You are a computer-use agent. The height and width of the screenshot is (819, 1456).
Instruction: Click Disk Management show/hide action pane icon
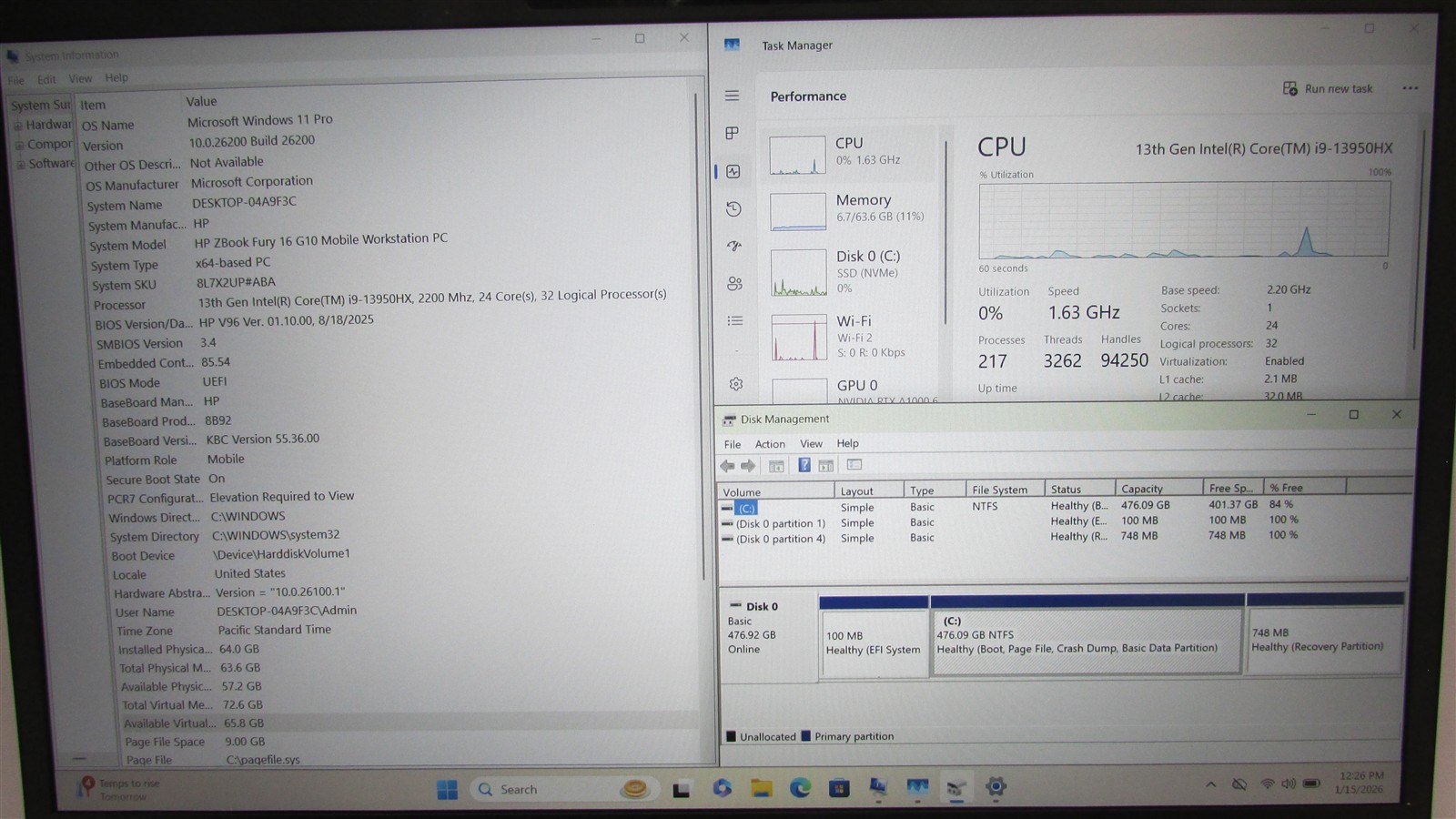825,466
